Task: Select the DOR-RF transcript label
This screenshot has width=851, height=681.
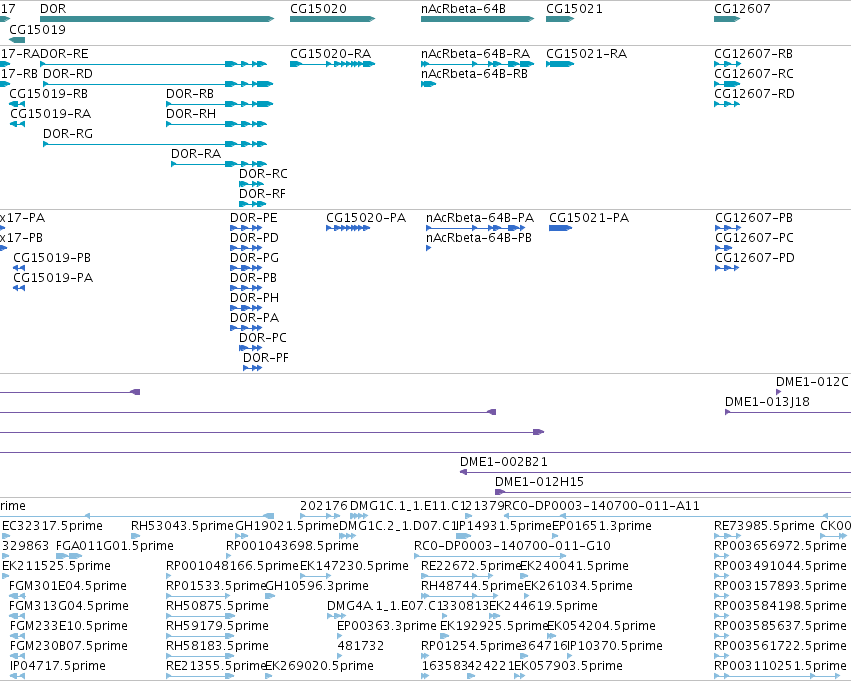Action: [x=262, y=194]
